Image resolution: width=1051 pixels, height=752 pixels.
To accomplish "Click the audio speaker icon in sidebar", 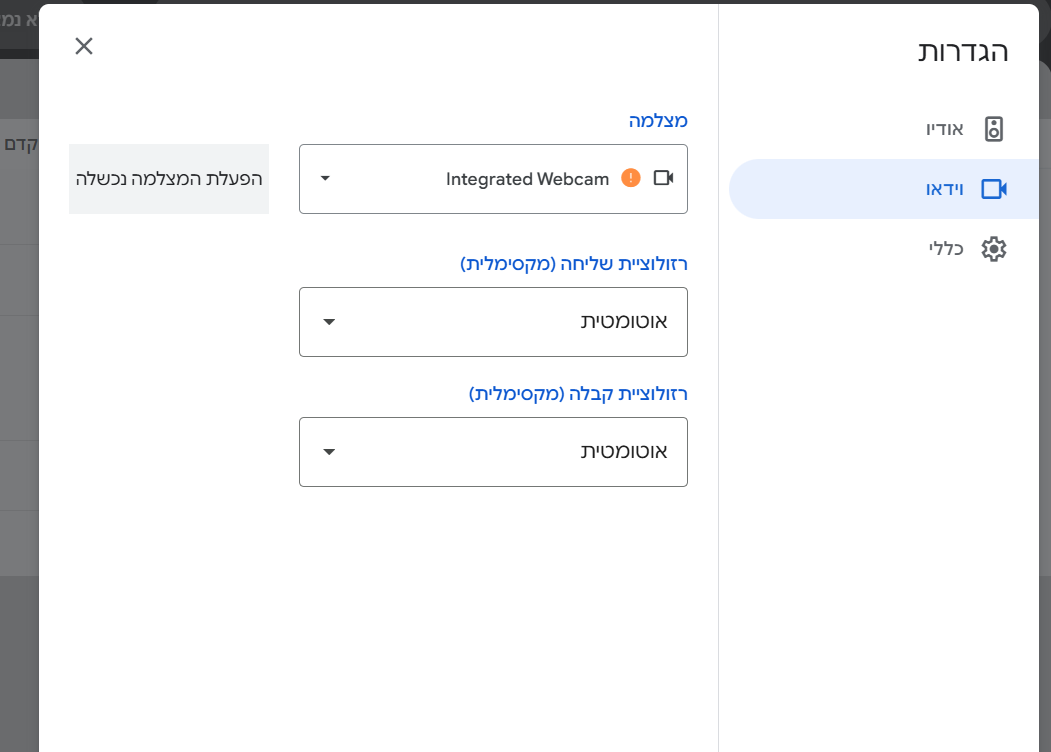I will (x=993, y=129).
